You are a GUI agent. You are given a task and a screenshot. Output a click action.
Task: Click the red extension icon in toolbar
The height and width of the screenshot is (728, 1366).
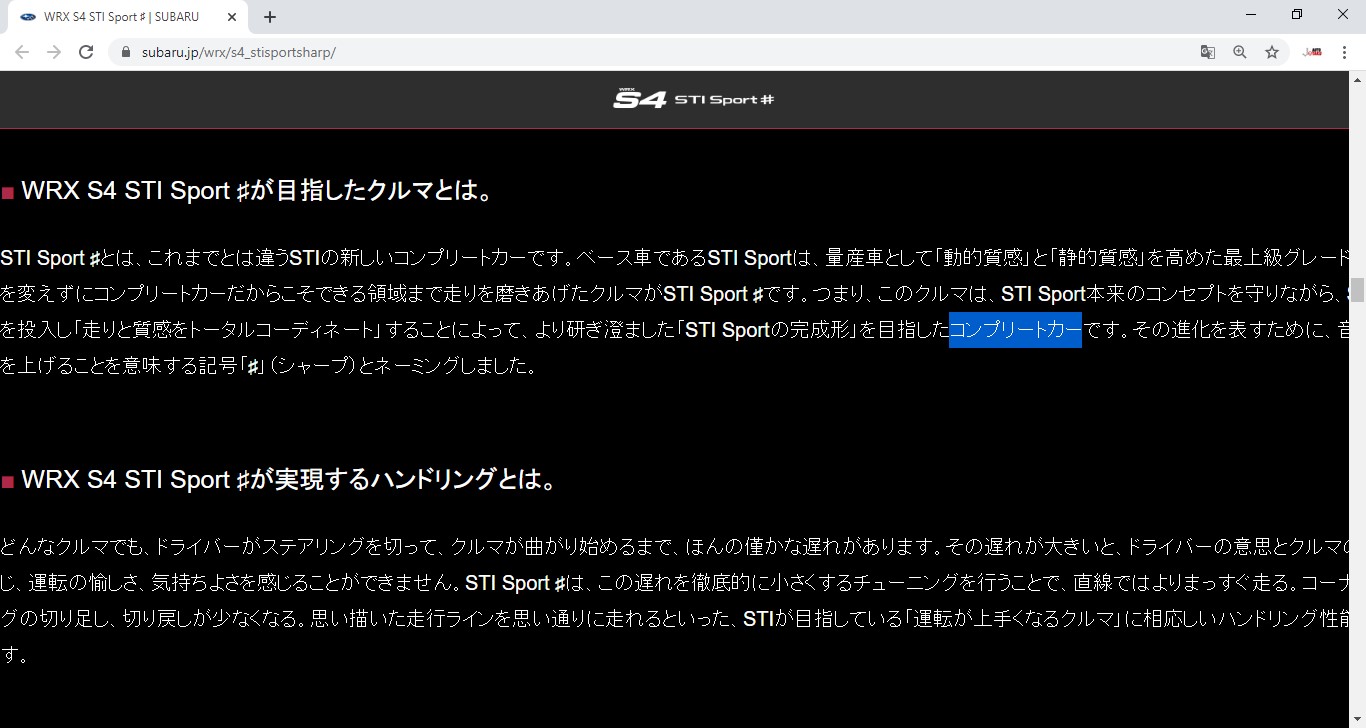[1312, 52]
